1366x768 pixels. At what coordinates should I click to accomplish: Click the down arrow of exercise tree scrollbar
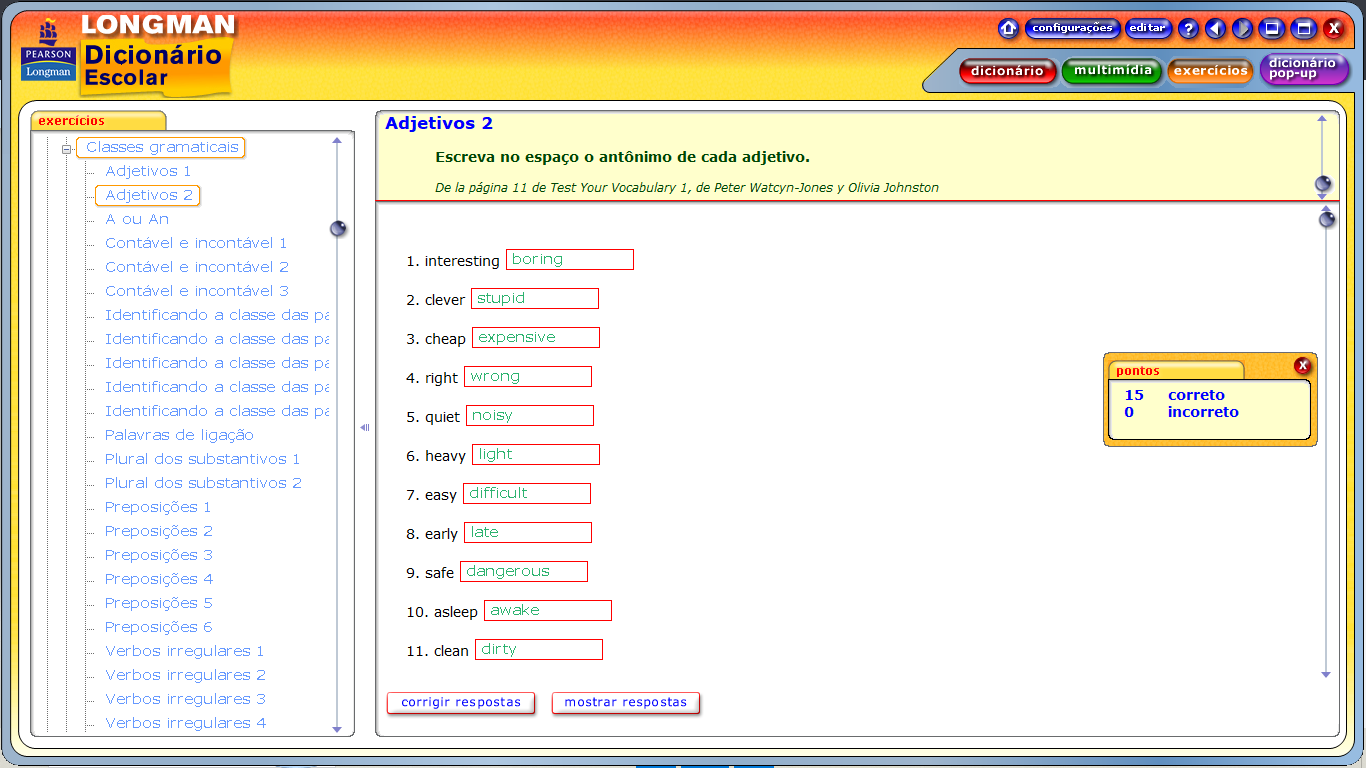pyautogui.click(x=337, y=729)
